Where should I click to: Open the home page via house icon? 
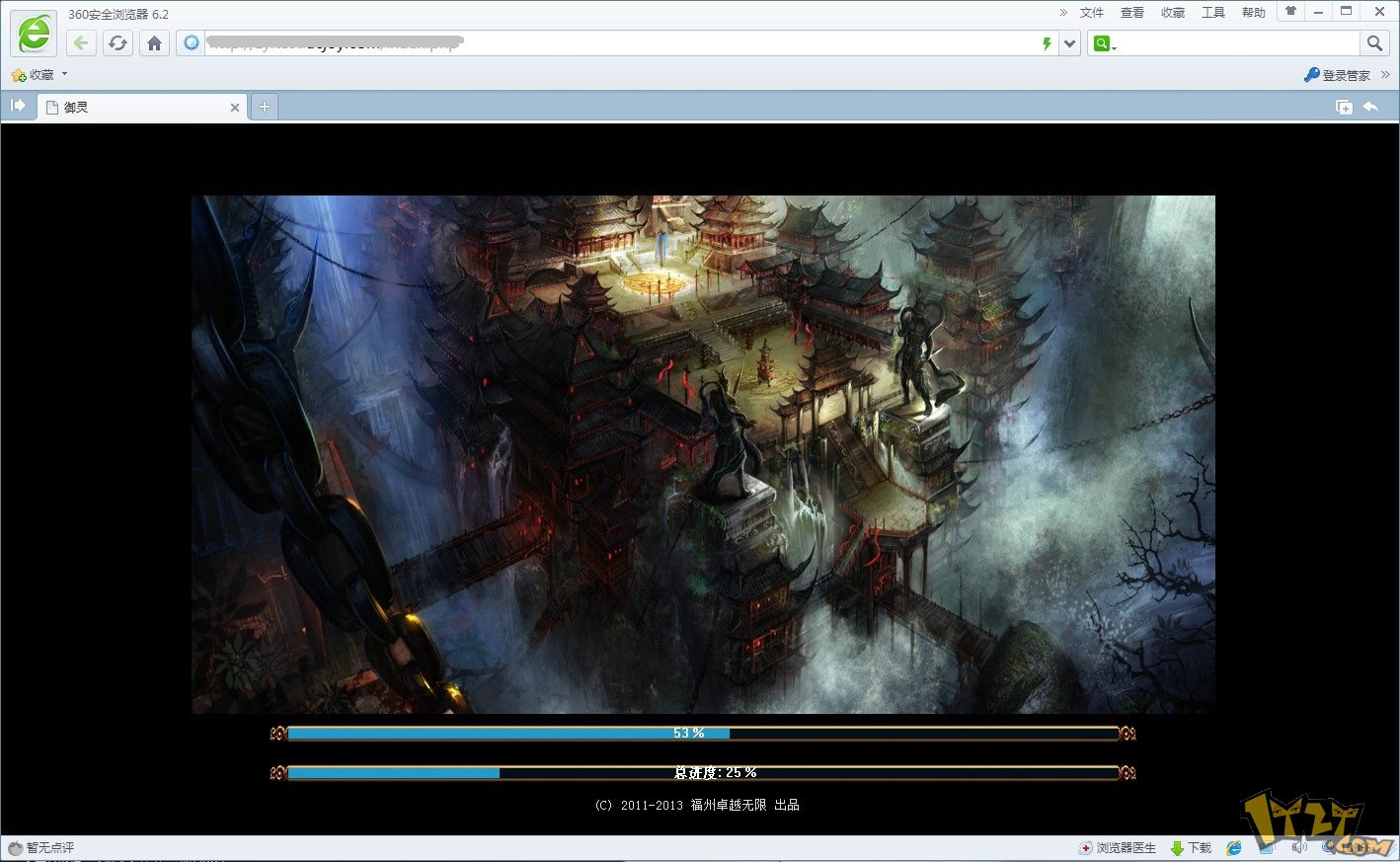(154, 43)
